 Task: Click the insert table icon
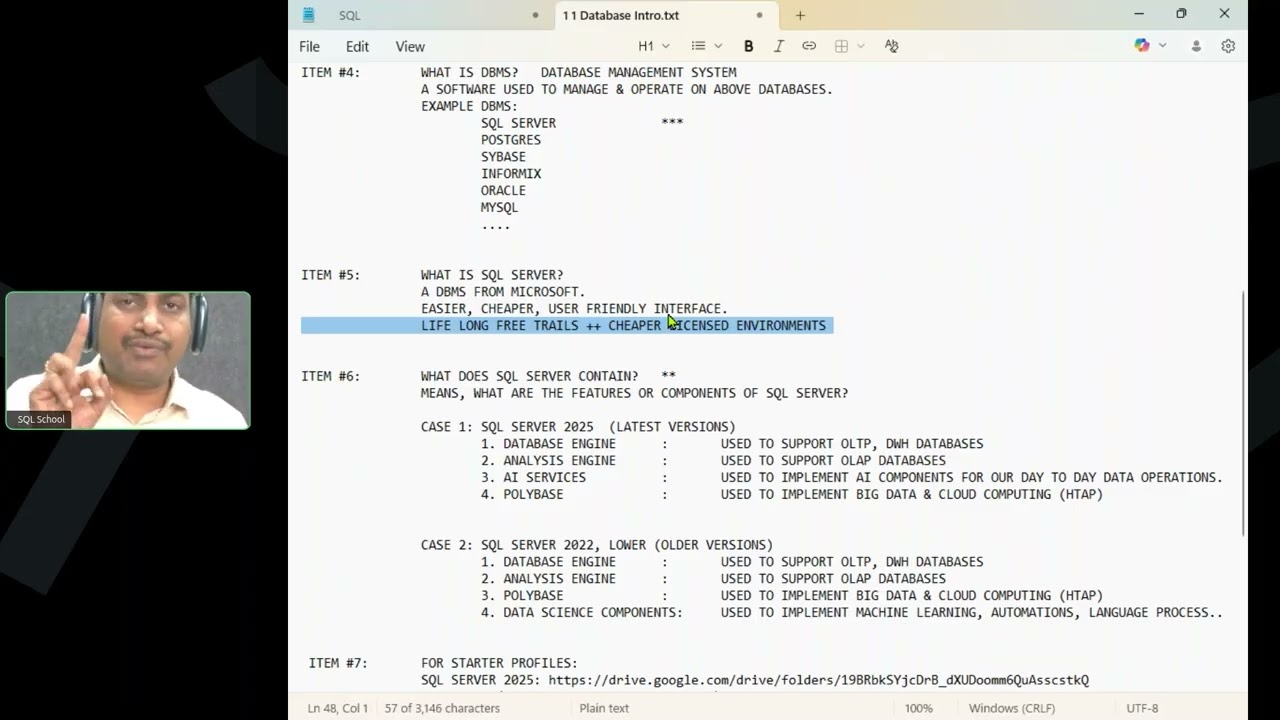coord(841,46)
